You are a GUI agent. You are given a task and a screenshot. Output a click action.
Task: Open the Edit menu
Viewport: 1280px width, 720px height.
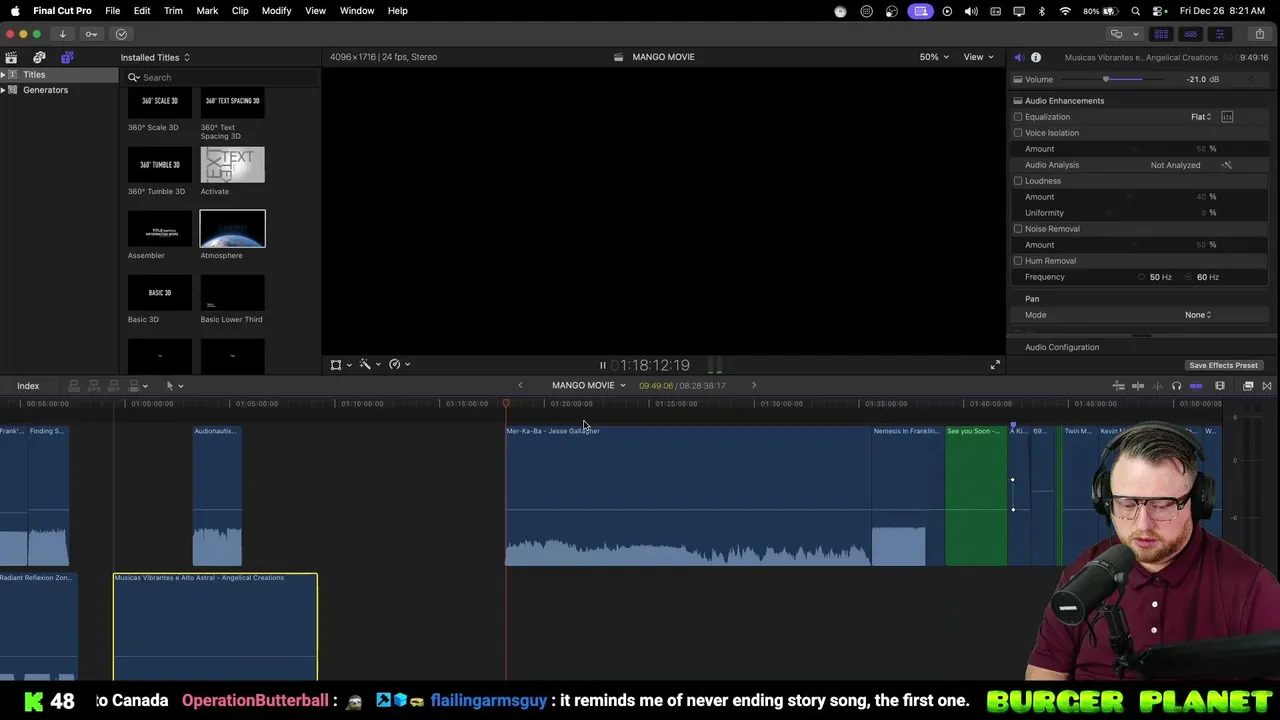coord(142,11)
